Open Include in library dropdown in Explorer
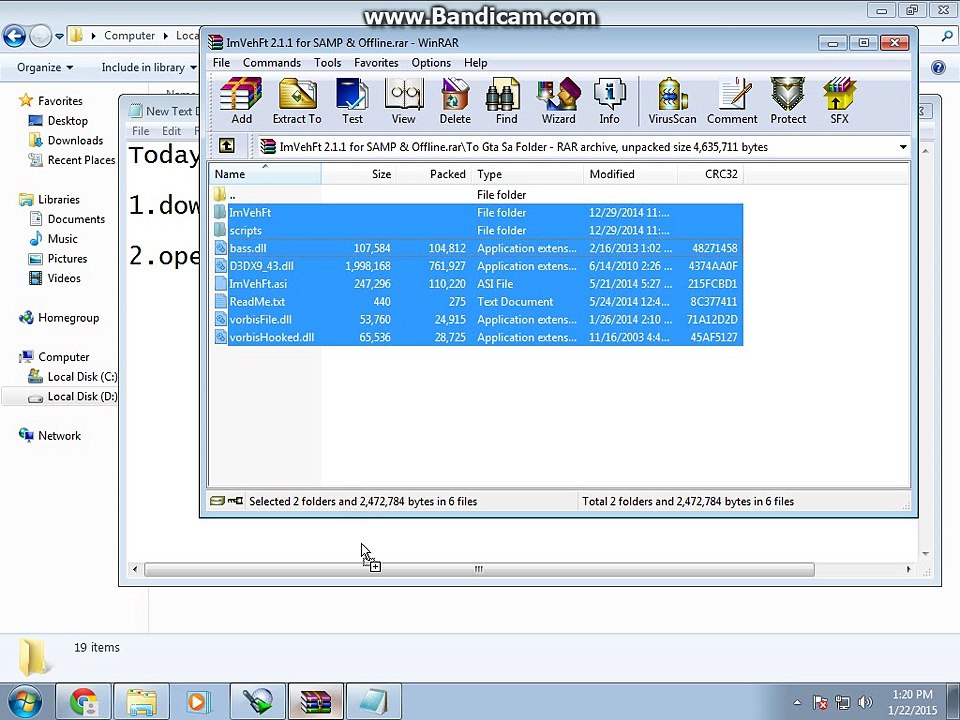This screenshot has width=960, height=720. pos(149,67)
